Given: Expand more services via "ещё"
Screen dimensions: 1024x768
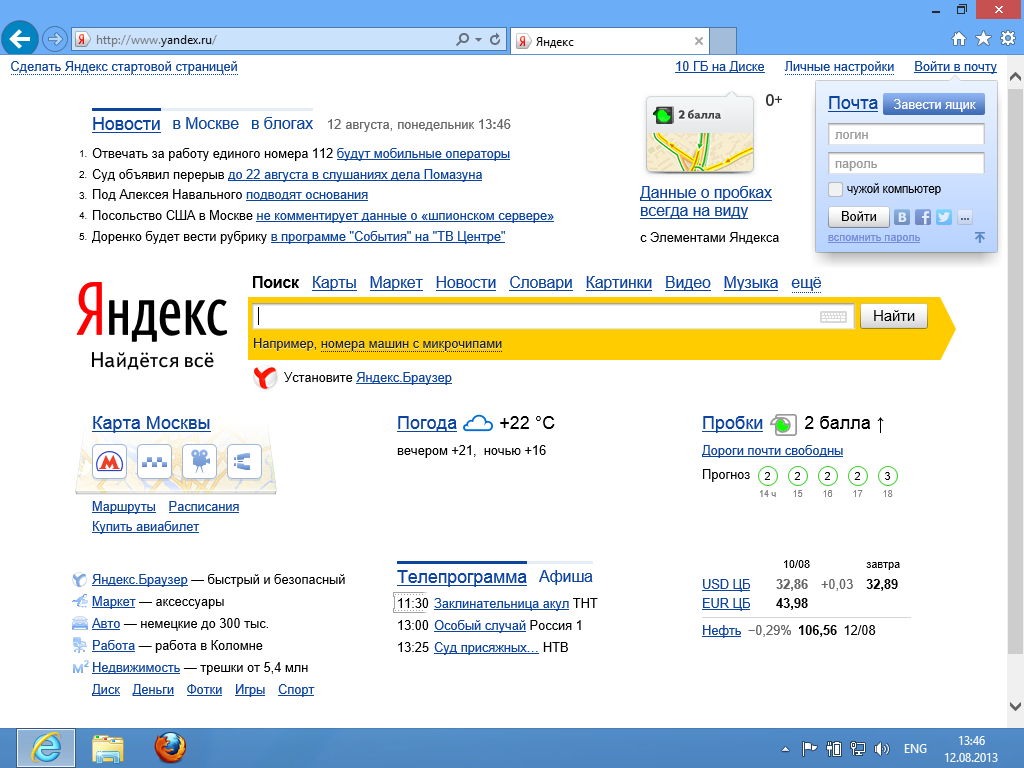Looking at the screenshot, I should pos(806,283).
